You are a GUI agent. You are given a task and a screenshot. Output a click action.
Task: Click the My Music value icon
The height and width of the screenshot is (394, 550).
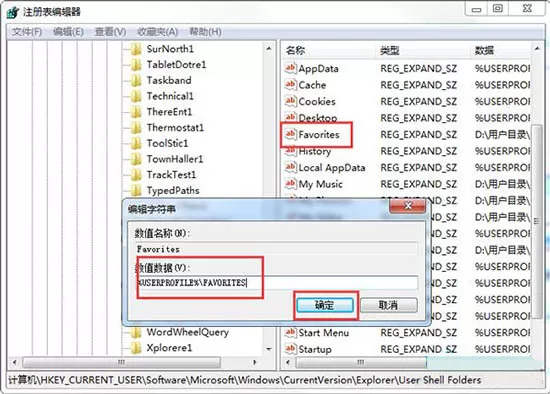tap(290, 183)
